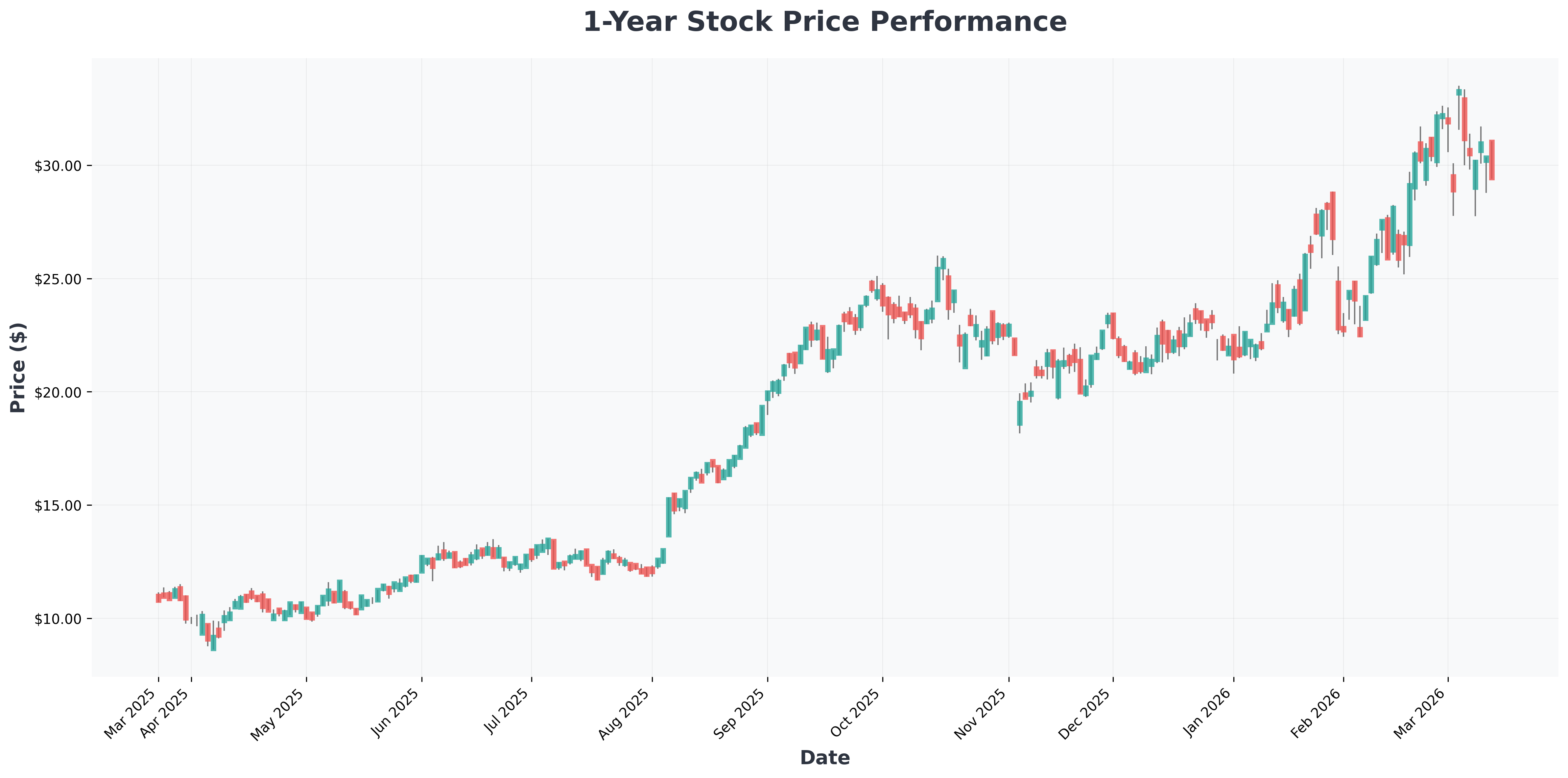Click the 'Jan 2026' date tick label

(1207, 713)
